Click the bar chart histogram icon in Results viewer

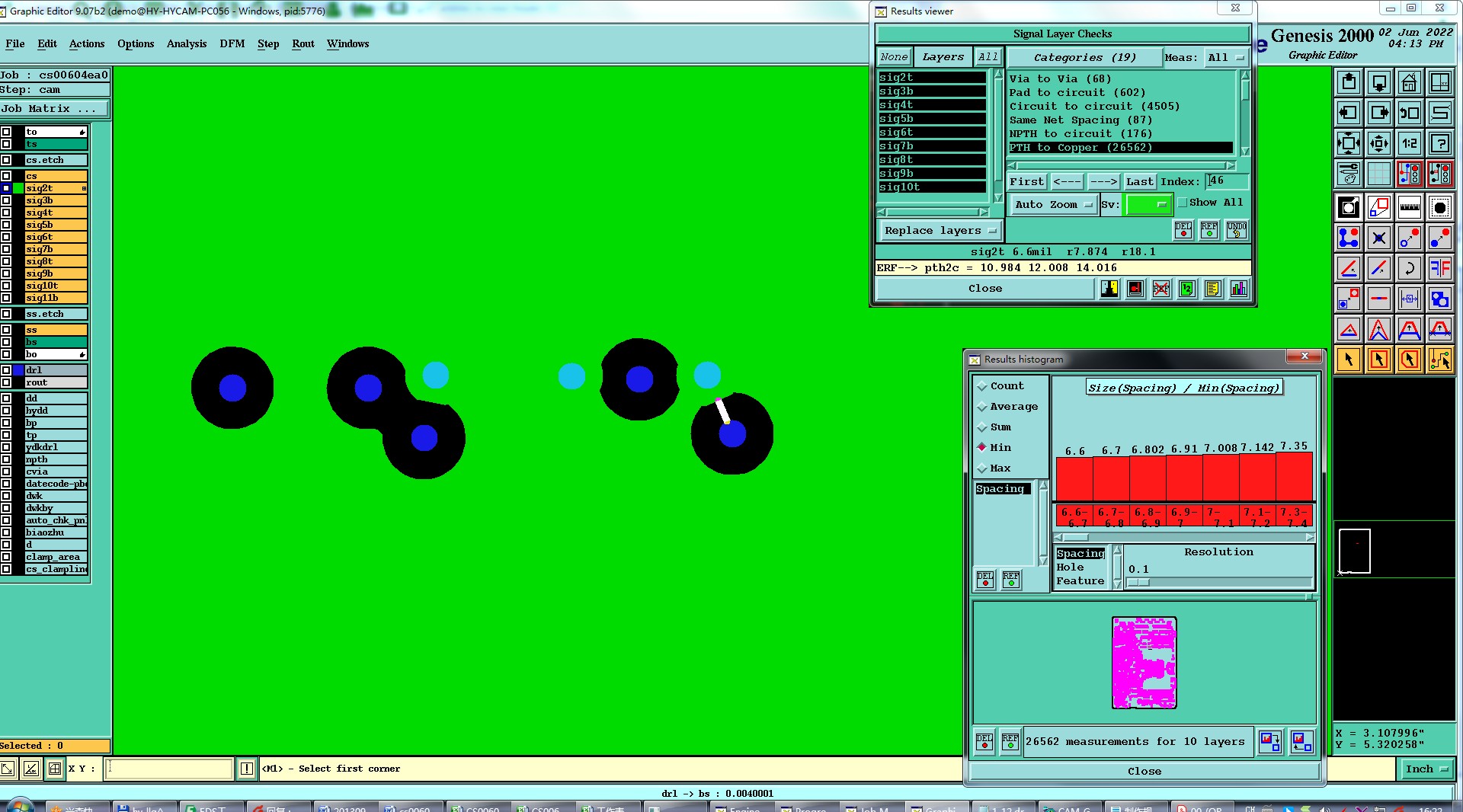click(x=1239, y=289)
